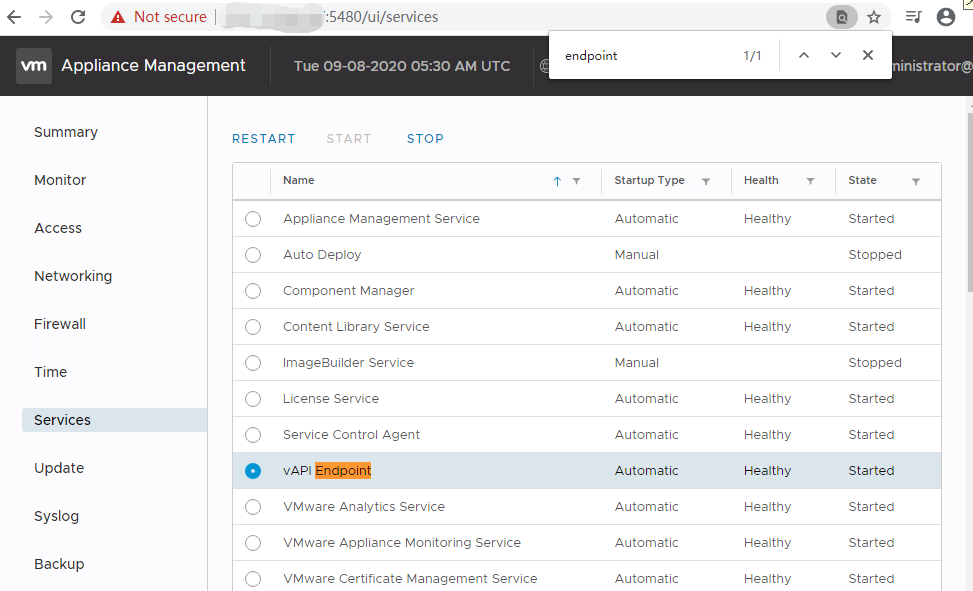Click the Name column header
The height and width of the screenshot is (591, 973).
[x=298, y=181]
